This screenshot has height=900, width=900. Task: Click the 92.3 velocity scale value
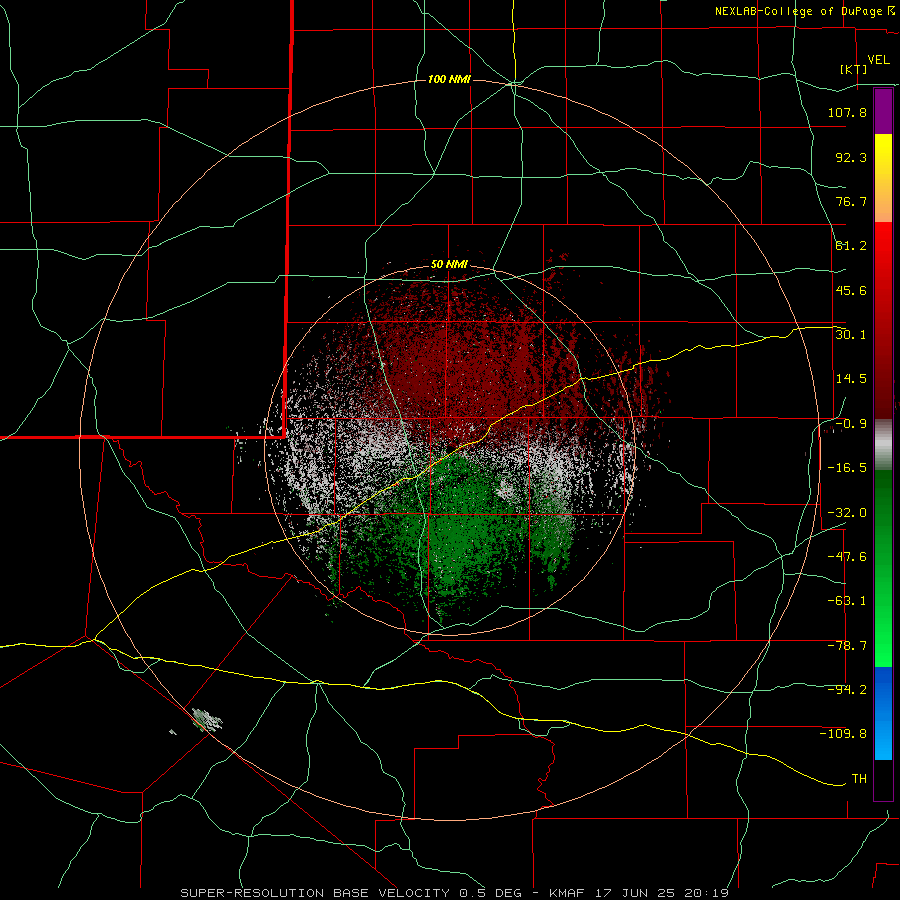pos(851,157)
